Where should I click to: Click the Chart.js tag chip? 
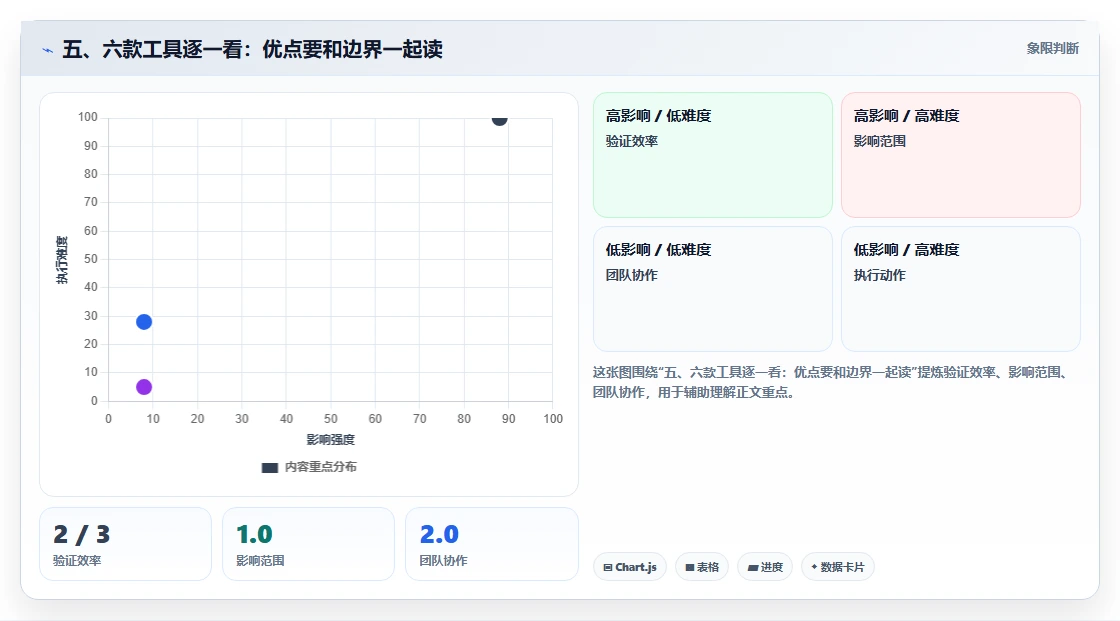(x=629, y=567)
